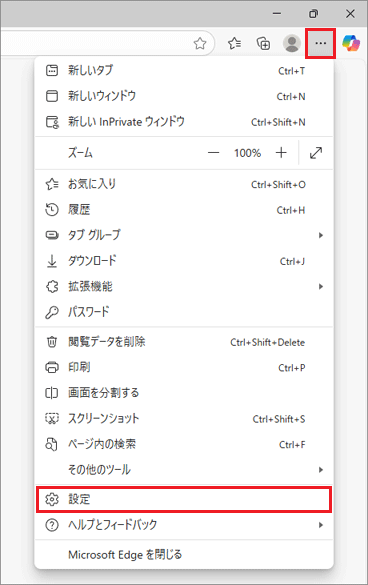
Task: Click the 100% zoom value
Action: pyautogui.click(x=247, y=153)
